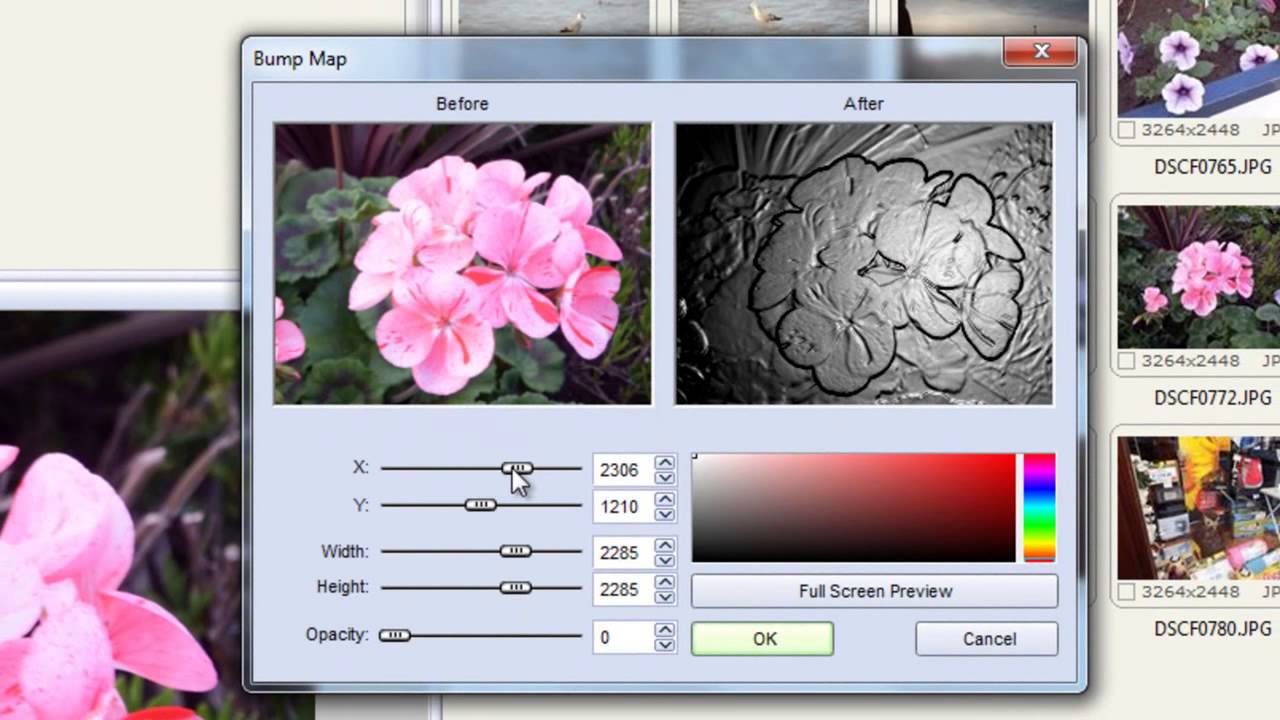Select the checkbox under the DSCF0772.JPG image
This screenshot has width=1280, height=720.
coord(1126,361)
